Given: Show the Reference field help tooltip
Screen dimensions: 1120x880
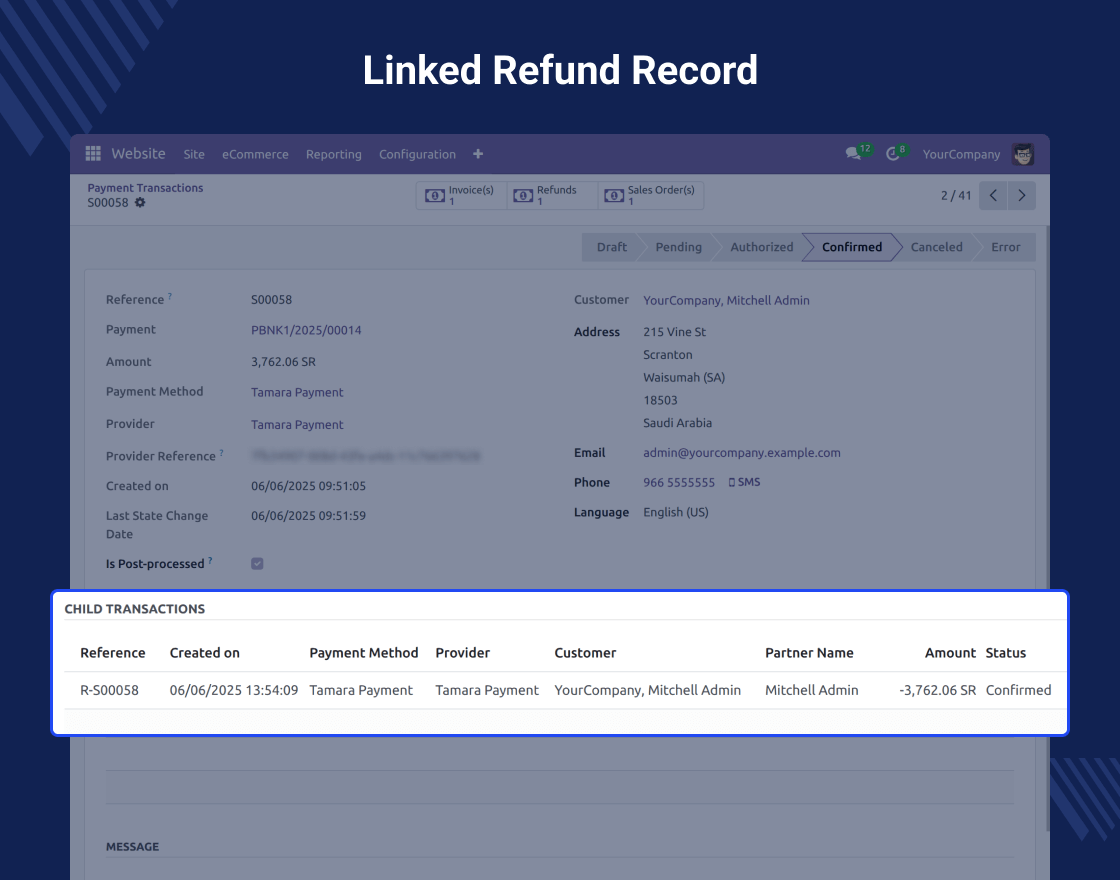Looking at the screenshot, I should tap(169, 295).
